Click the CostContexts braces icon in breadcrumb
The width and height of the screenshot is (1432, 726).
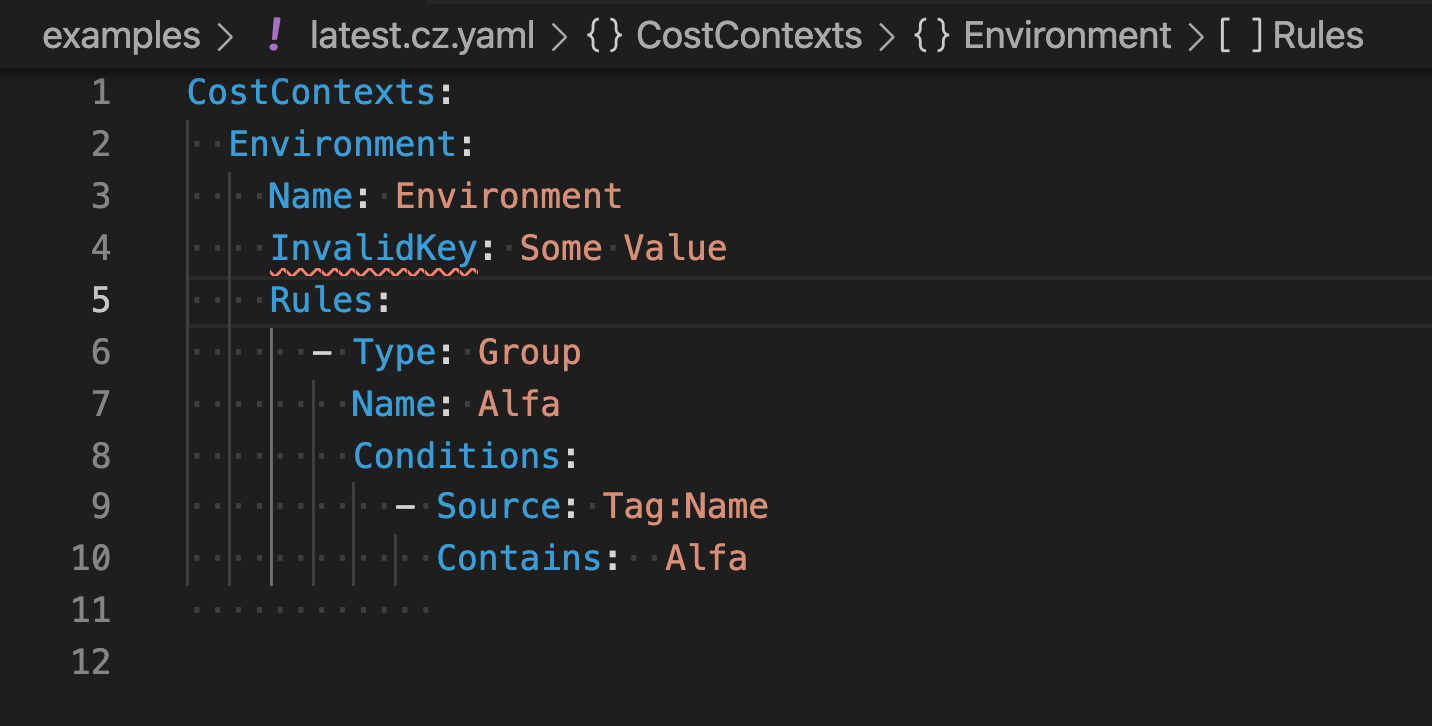point(606,36)
